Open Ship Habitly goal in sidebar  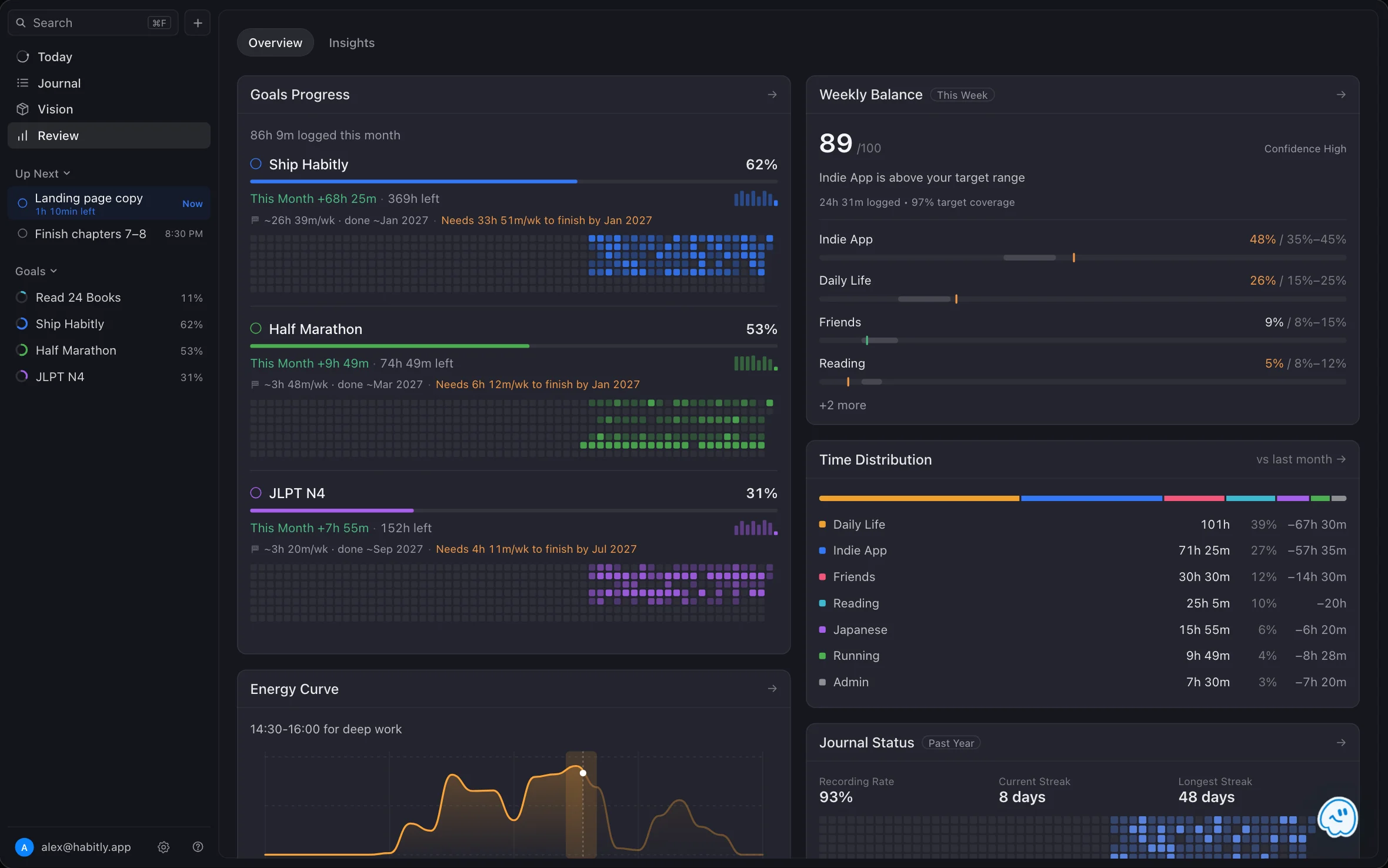(109, 324)
